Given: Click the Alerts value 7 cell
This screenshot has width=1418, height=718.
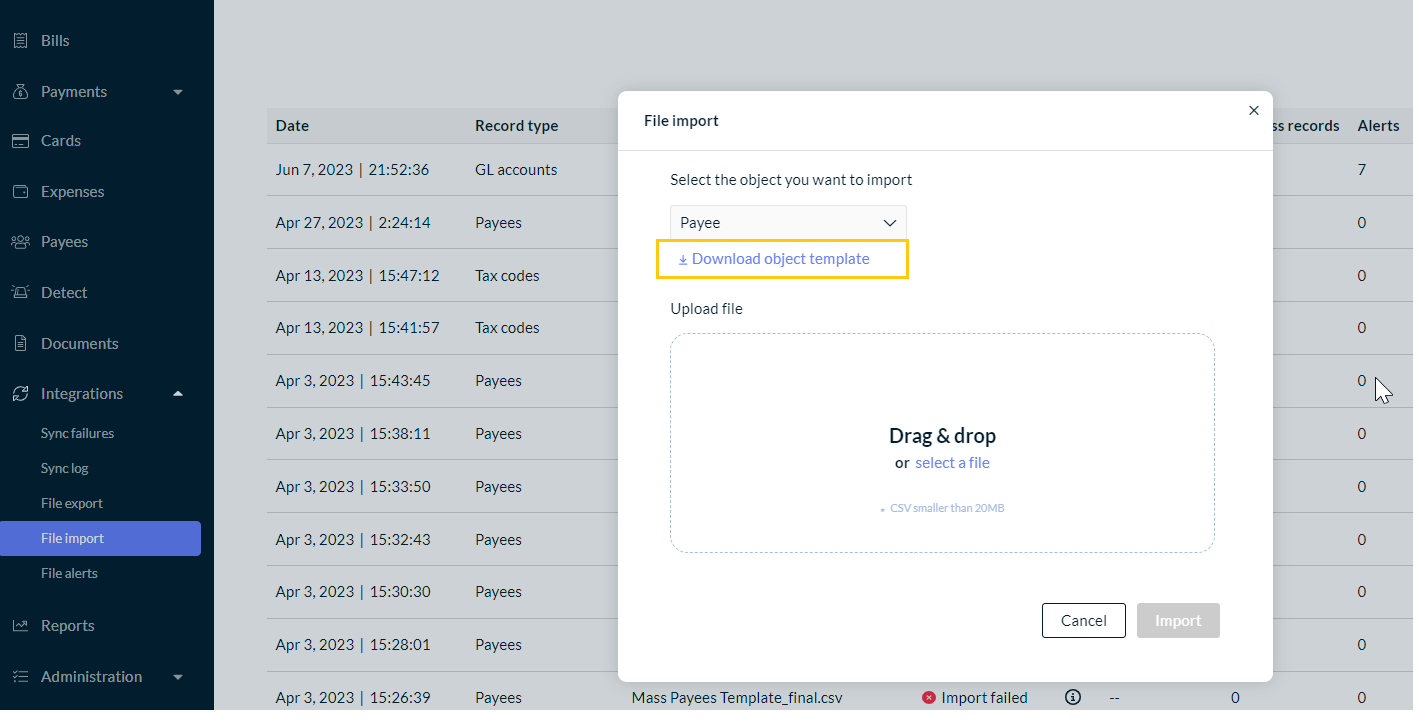Looking at the screenshot, I should coord(1362,170).
